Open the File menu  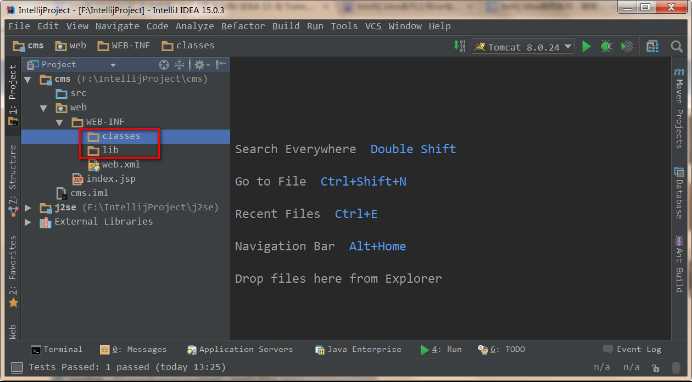19,26
